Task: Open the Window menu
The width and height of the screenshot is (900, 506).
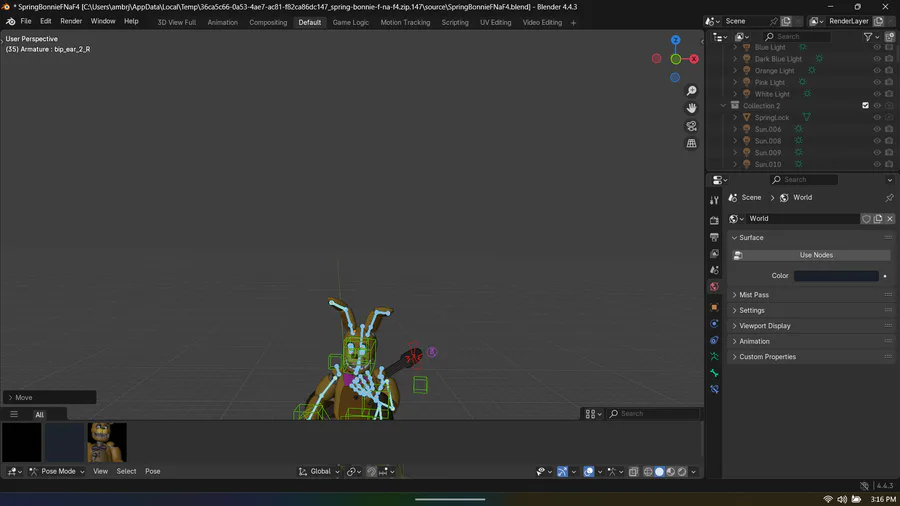Action: click(x=103, y=21)
